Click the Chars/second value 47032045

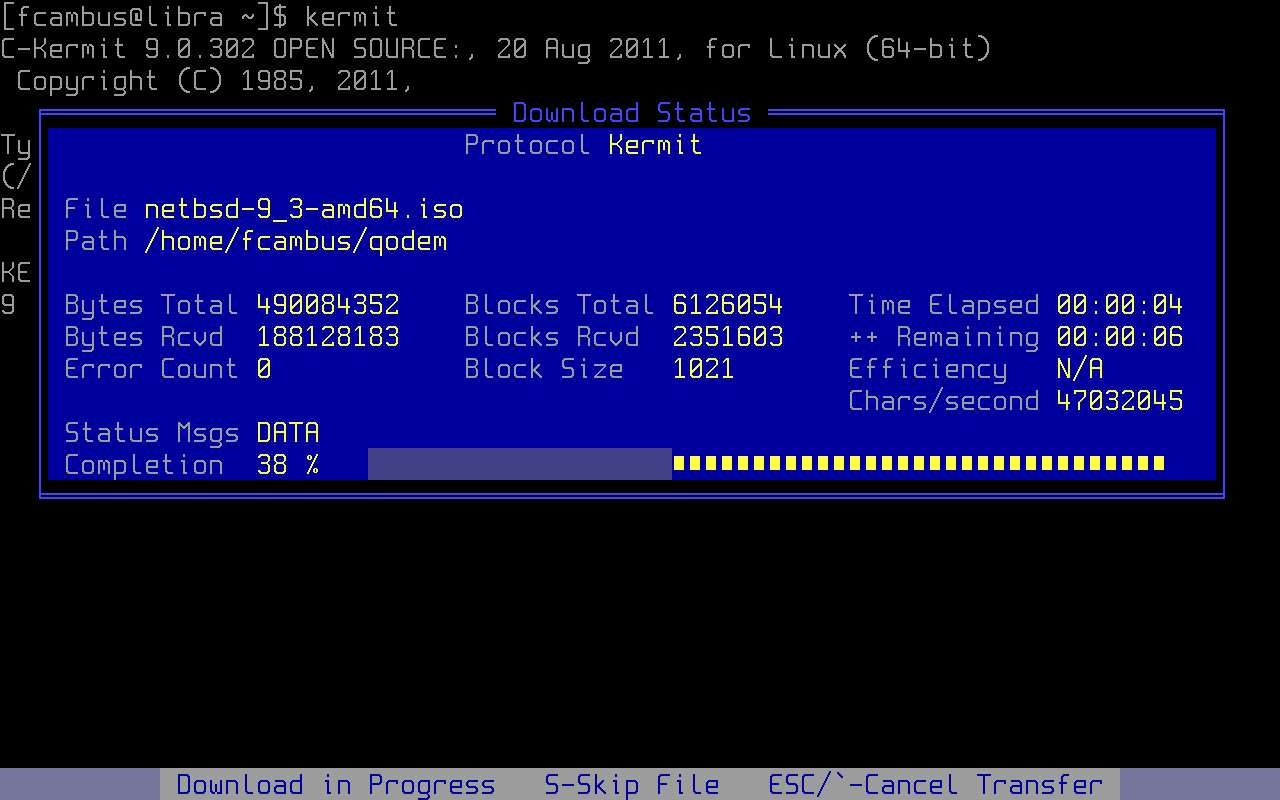[x=1120, y=401]
